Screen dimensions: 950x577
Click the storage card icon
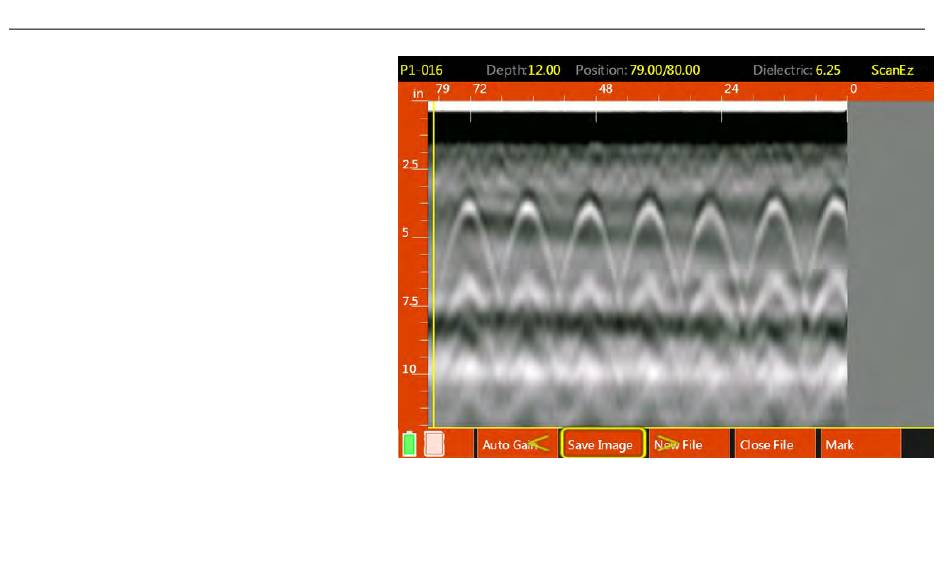434,444
